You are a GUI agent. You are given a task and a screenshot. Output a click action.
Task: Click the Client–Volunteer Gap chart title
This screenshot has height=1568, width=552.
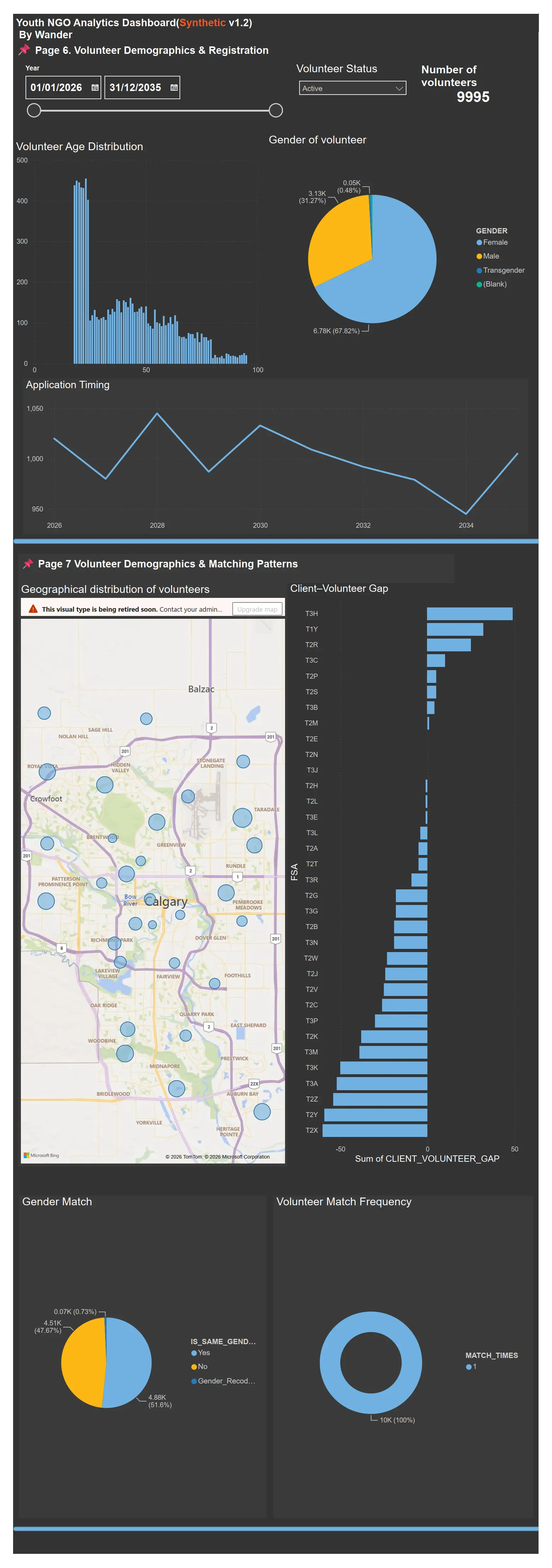339,588
